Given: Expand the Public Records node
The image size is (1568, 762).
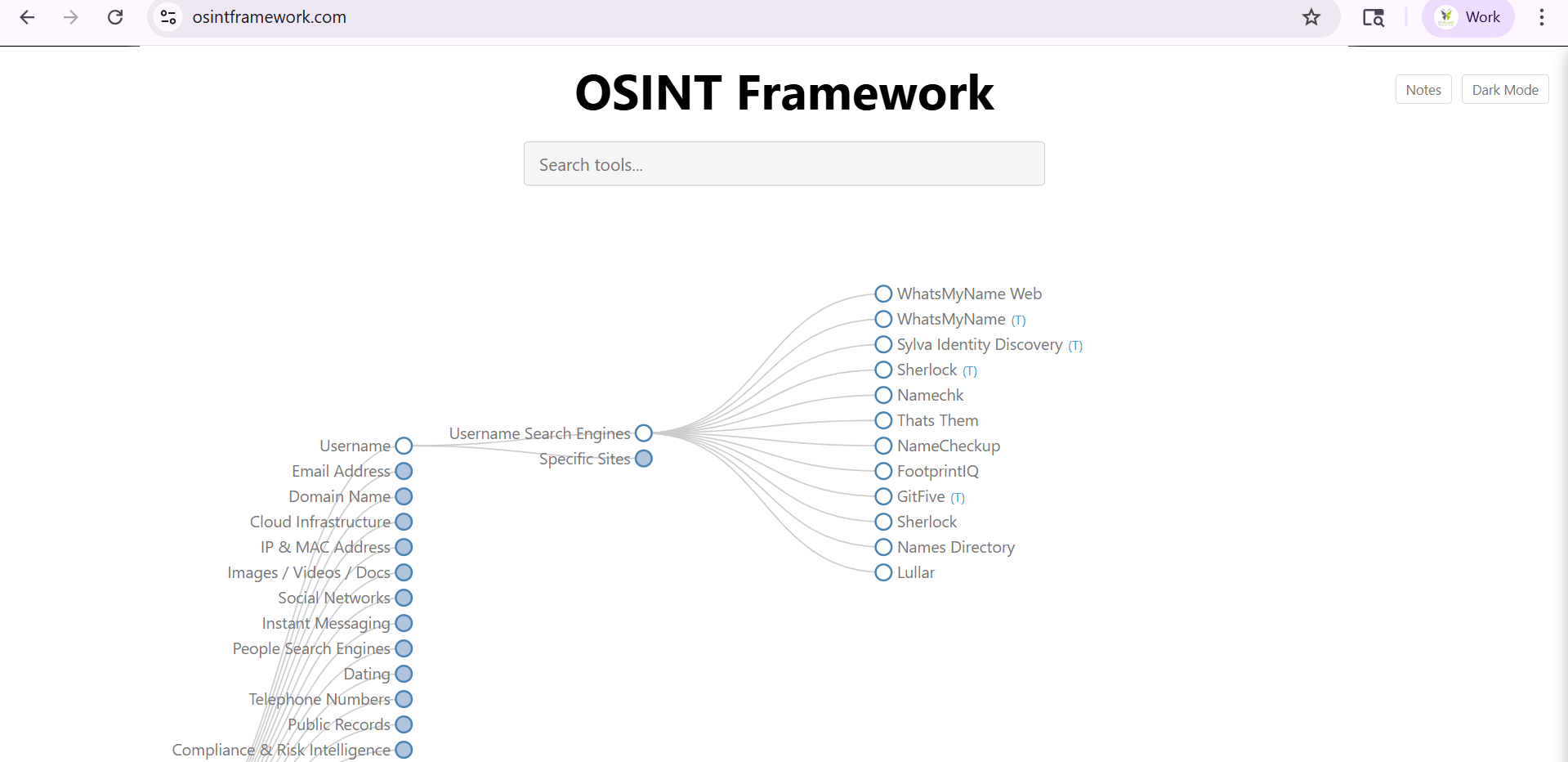Looking at the screenshot, I should click(404, 724).
